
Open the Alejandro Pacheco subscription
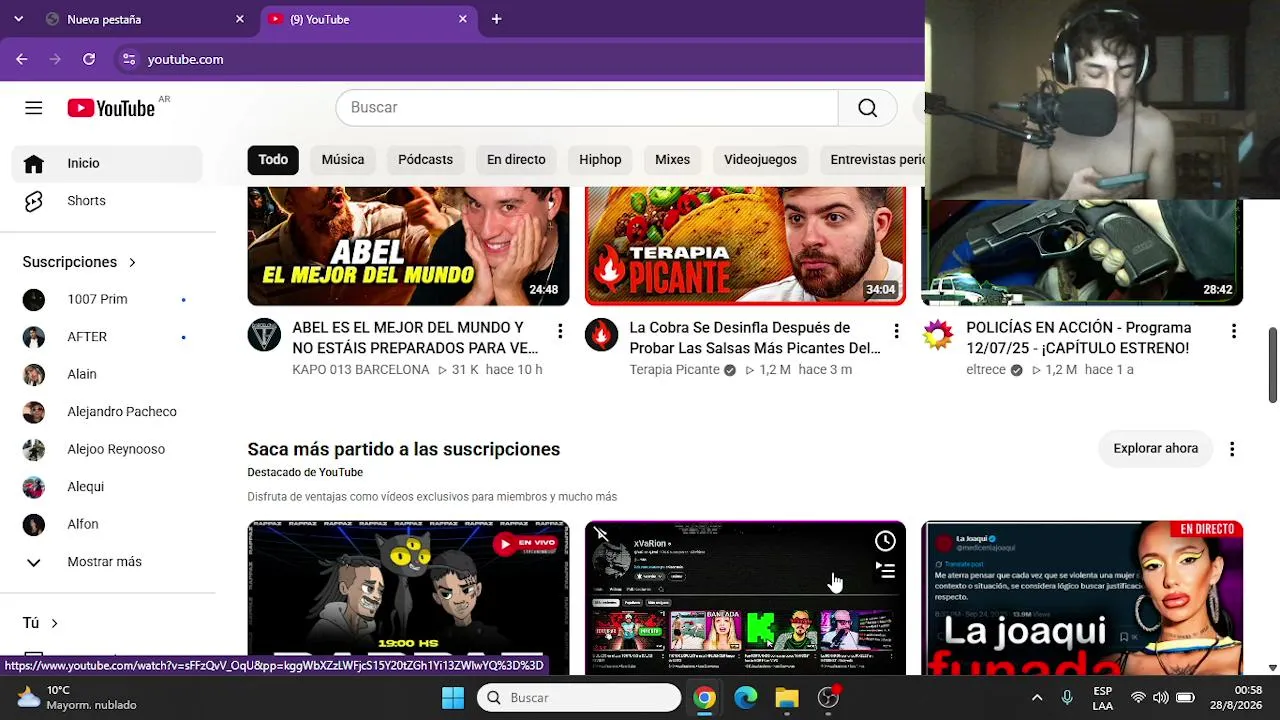107,412
